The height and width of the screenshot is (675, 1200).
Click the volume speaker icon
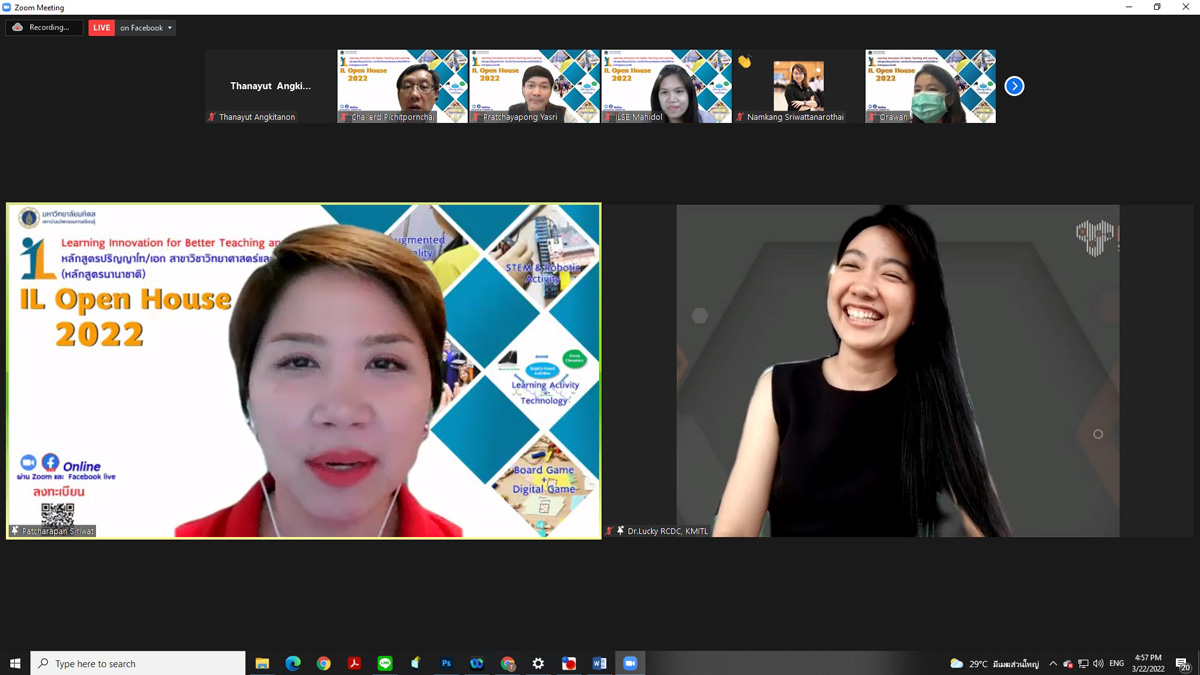click(x=1098, y=663)
